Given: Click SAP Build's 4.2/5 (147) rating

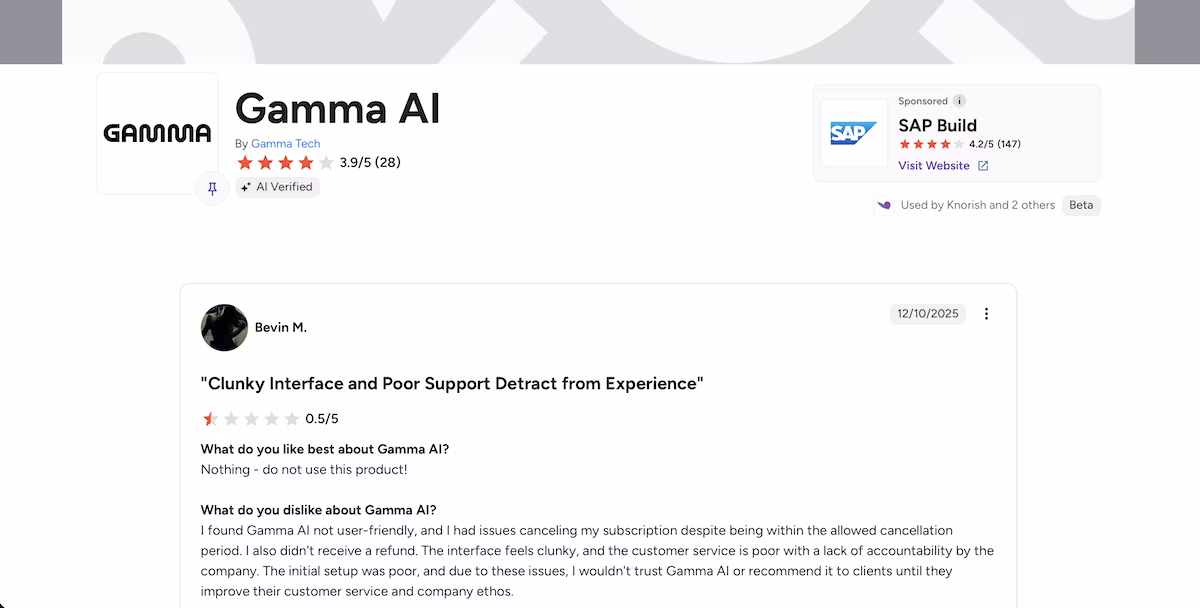Looking at the screenshot, I should 959,144.
